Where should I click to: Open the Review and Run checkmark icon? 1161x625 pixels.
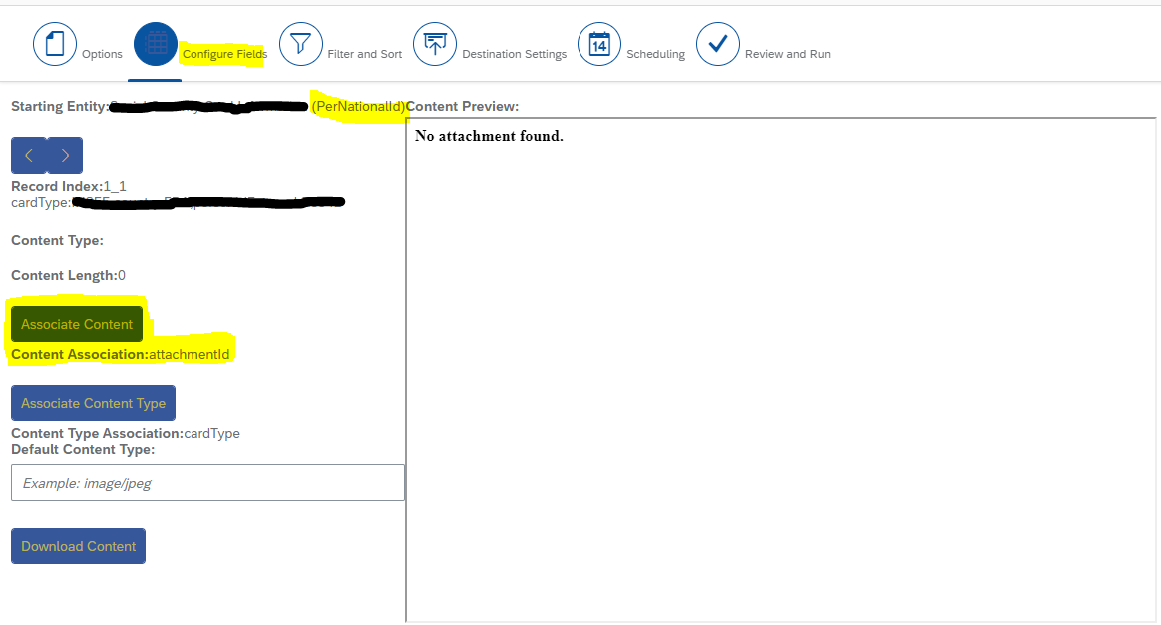click(717, 44)
